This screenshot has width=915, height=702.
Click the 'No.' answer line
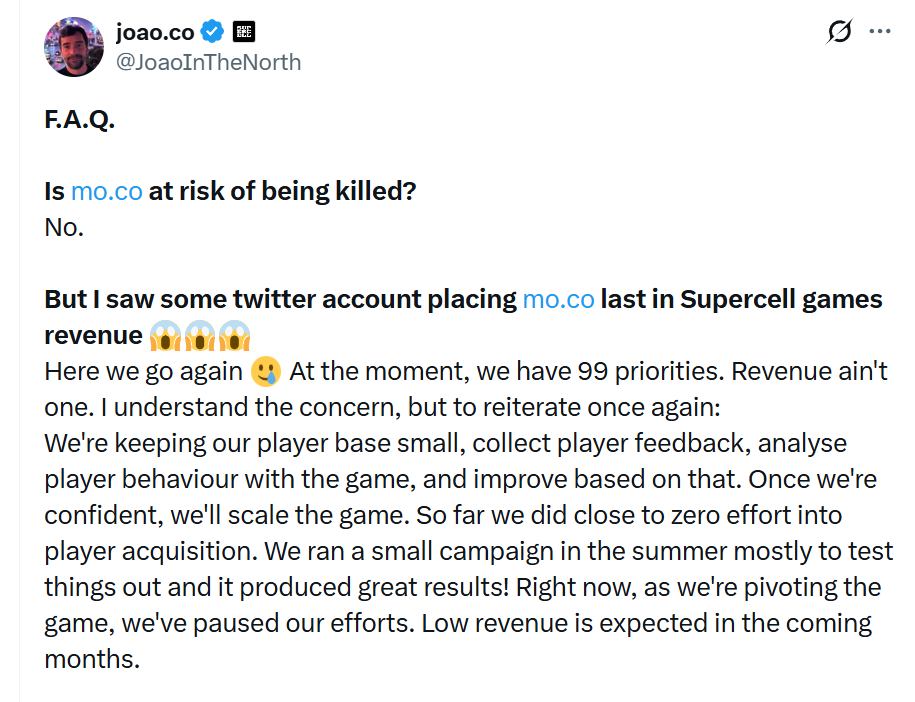[x=64, y=227]
